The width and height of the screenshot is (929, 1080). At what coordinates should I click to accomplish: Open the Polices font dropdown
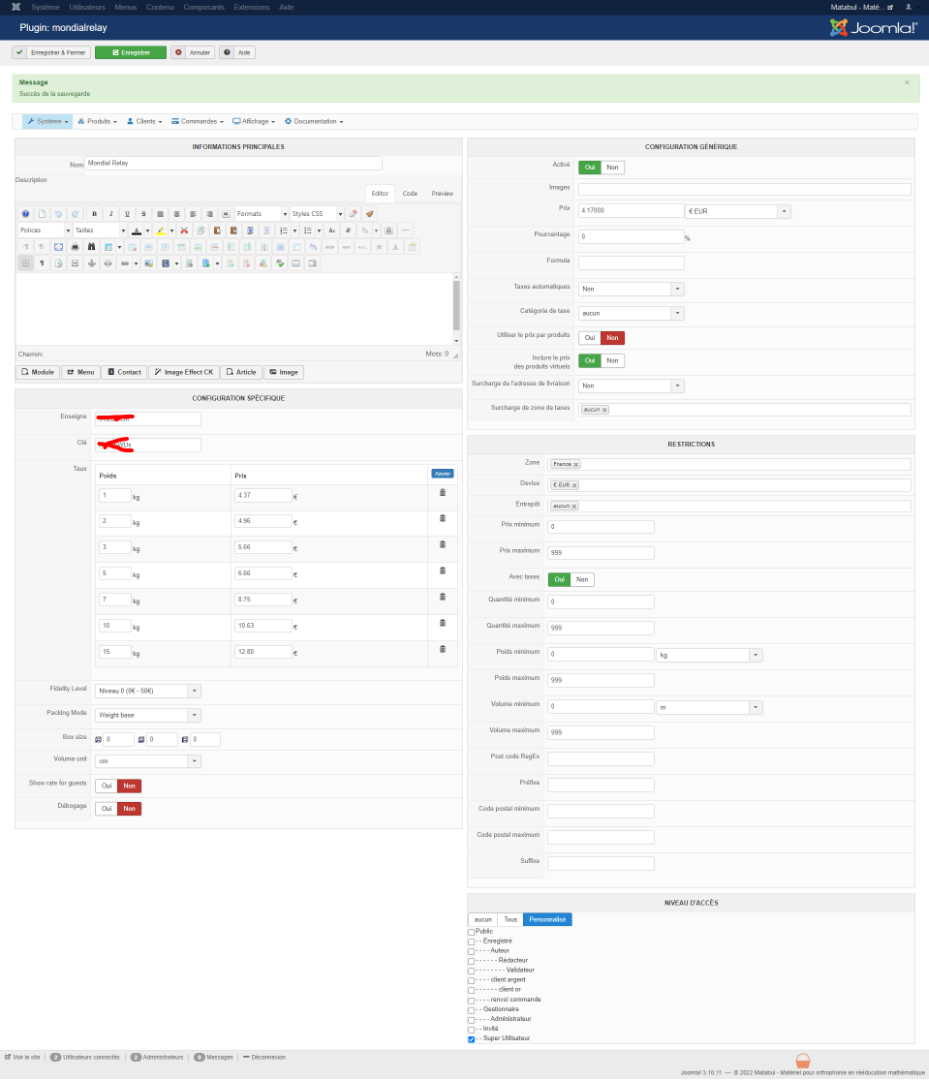45,230
